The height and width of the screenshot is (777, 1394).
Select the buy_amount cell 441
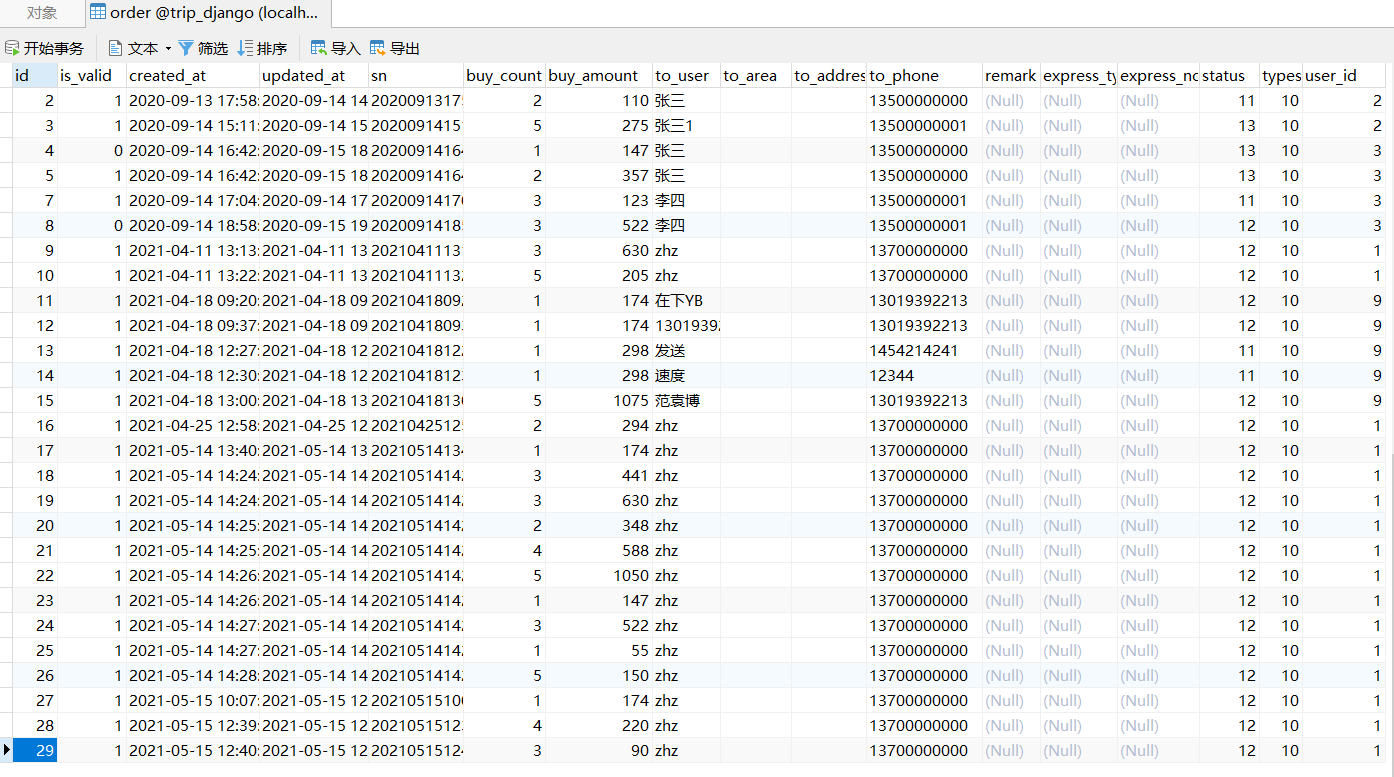point(599,475)
